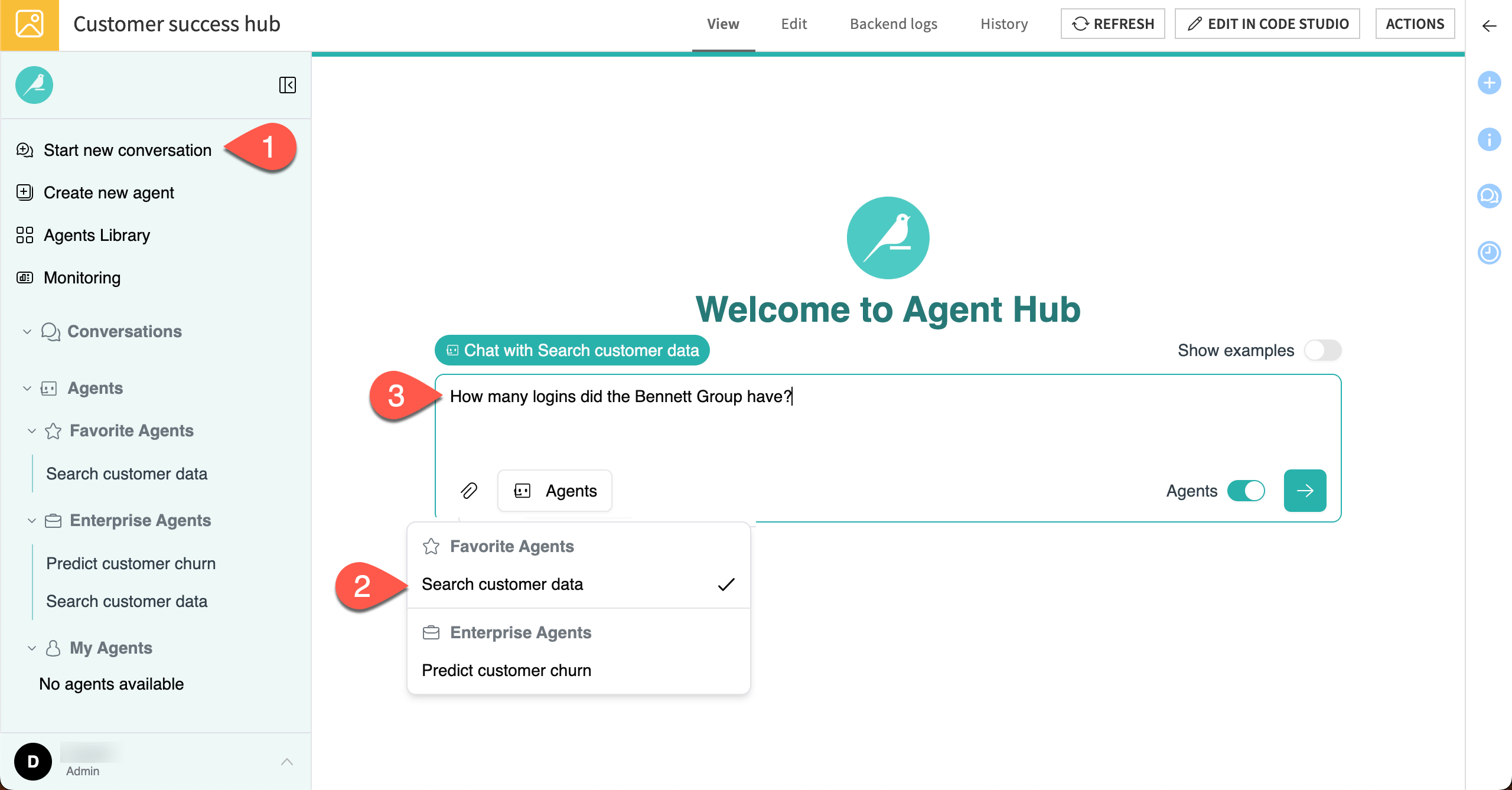
Task: Disable the Agents toggle in the message box
Action: click(1246, 491)
